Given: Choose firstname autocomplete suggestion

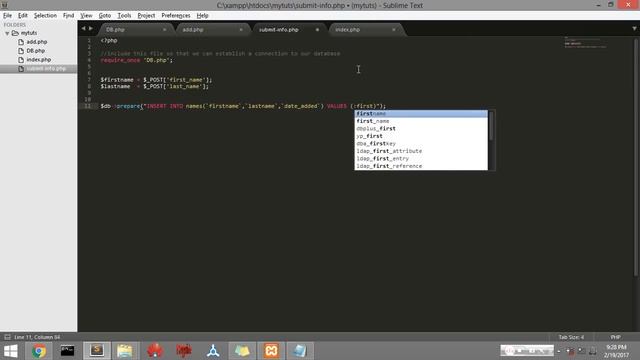Looking at the screenshot, I should tap(421, 113).
